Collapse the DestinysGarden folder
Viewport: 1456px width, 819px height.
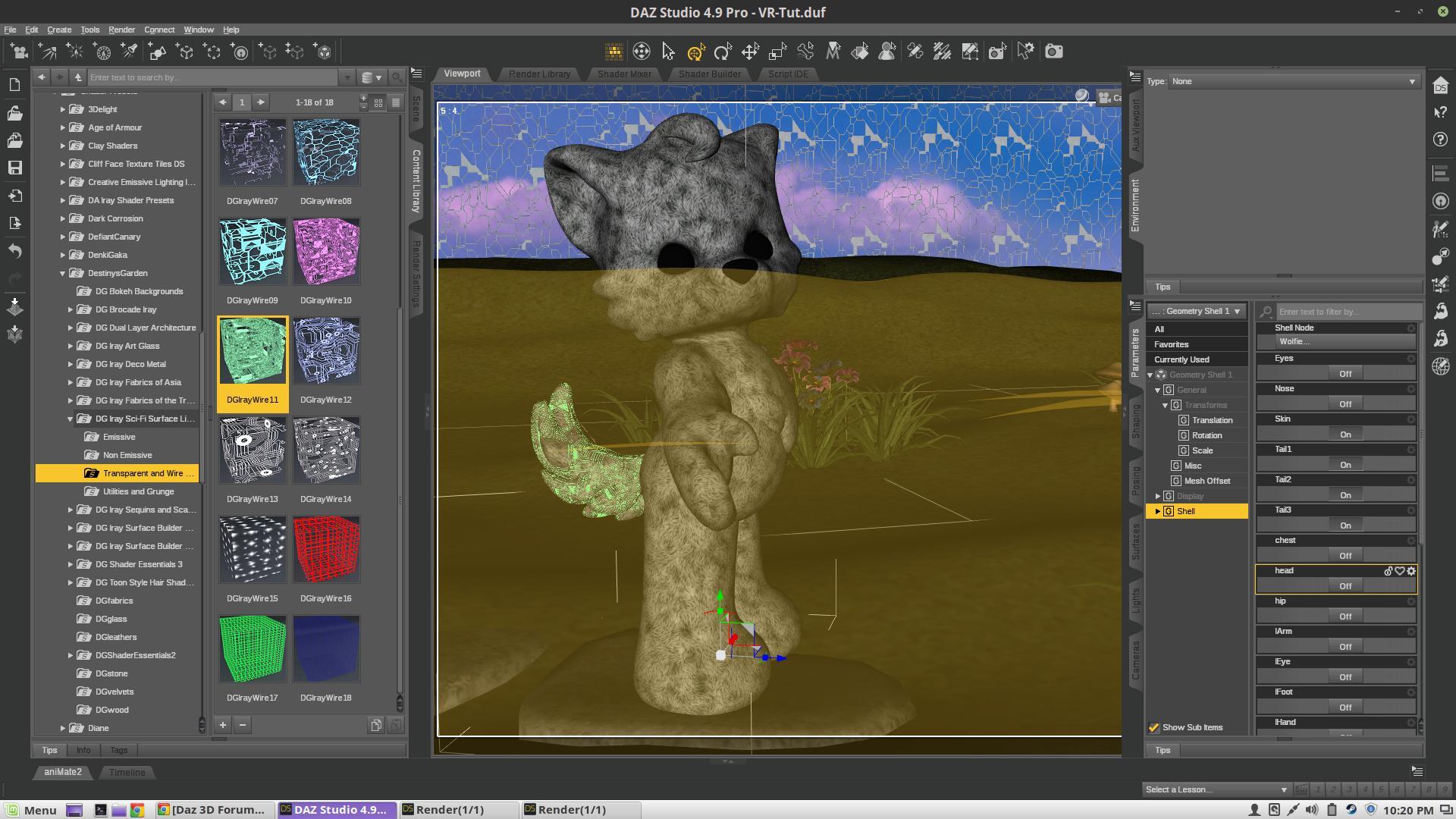[63, 273]
